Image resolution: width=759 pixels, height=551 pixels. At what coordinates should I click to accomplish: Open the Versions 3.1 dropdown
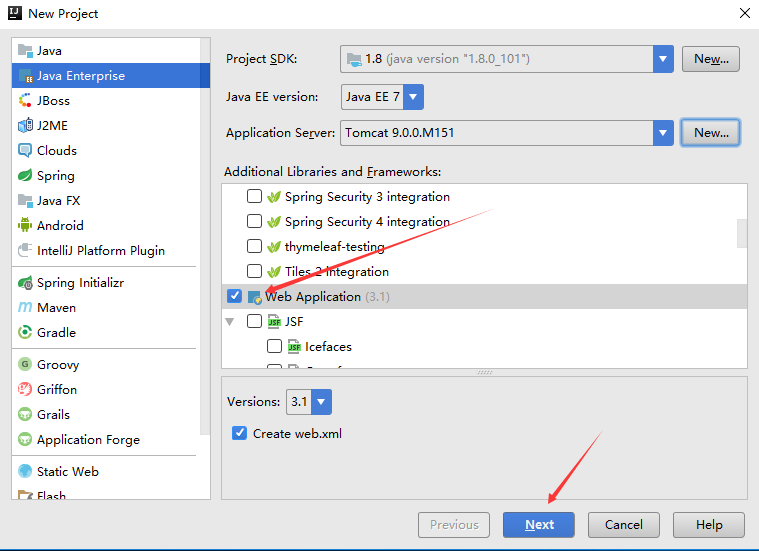pos(321,402)
